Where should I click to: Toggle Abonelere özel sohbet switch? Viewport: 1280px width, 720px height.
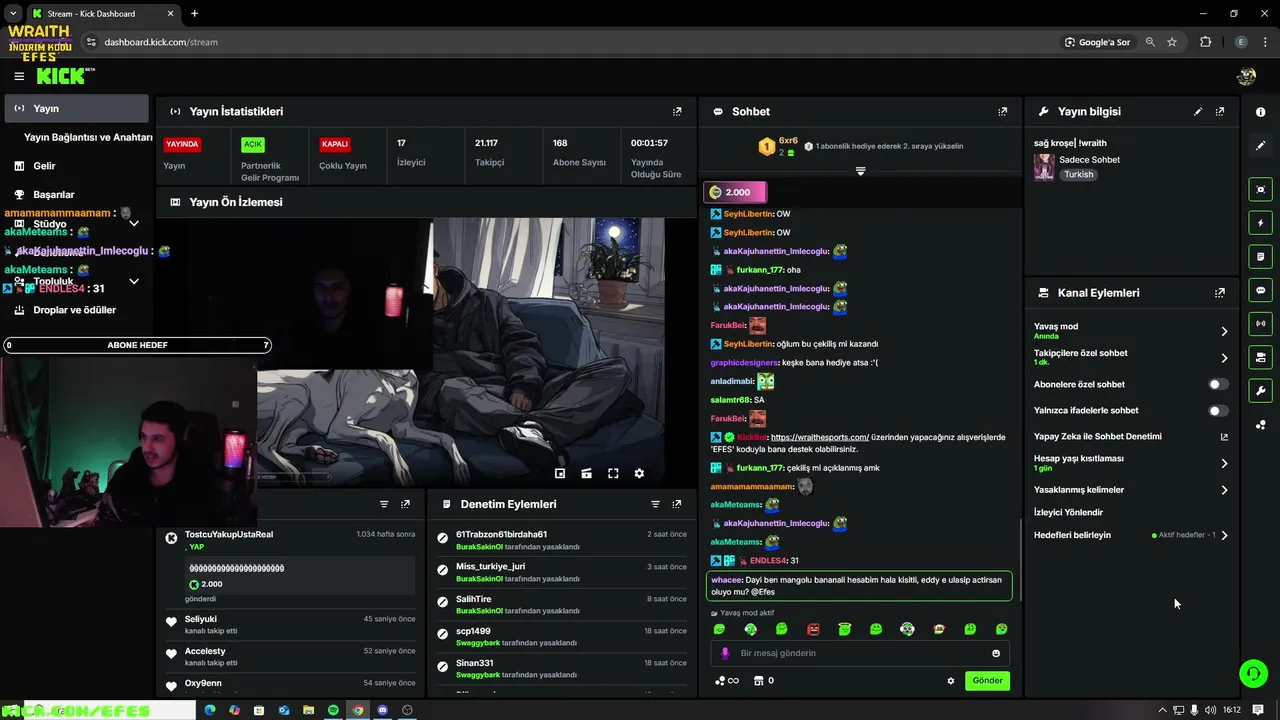pyautogui.click(x=1217, y=385)
